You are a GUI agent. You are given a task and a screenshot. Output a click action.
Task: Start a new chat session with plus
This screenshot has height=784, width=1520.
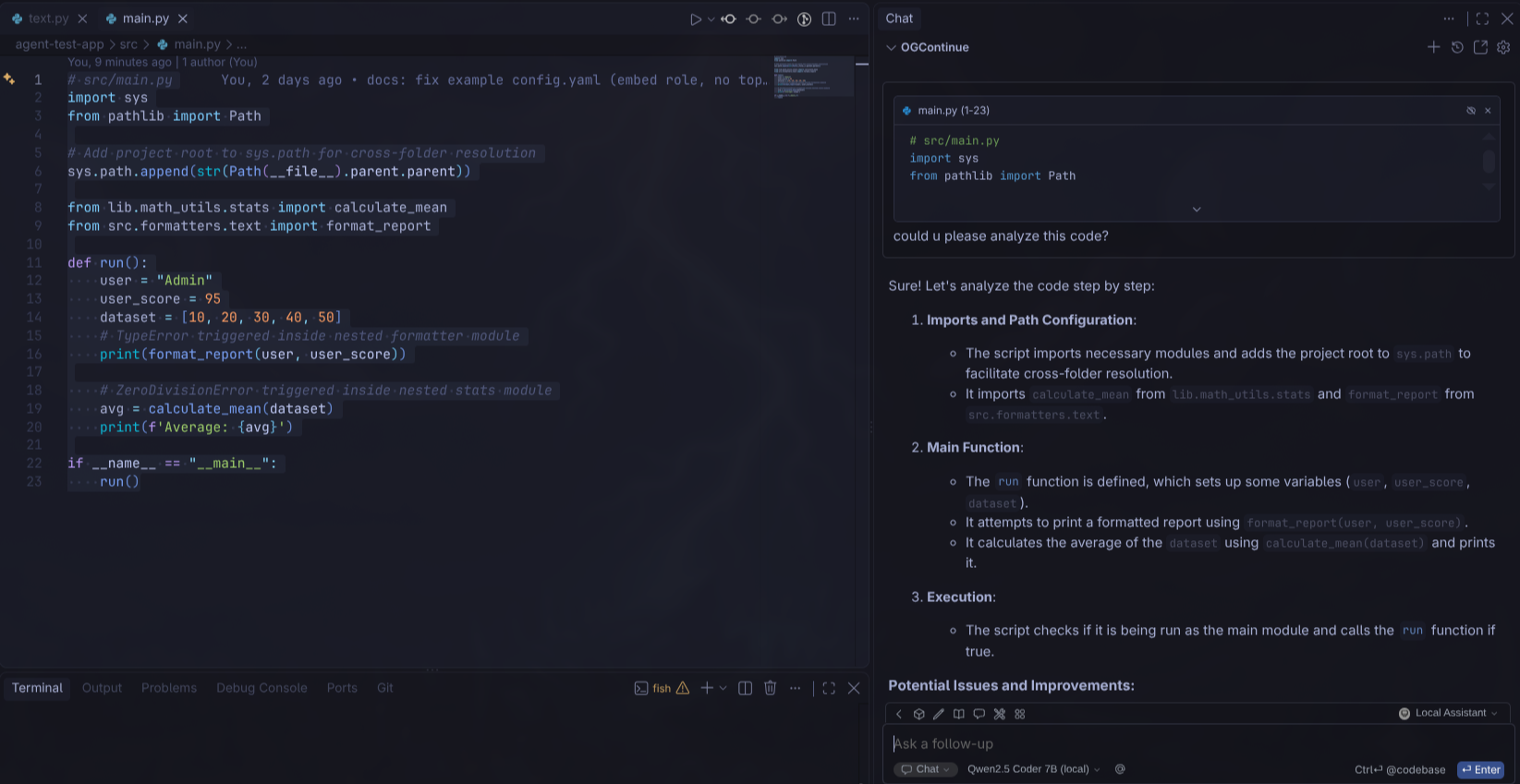tap(1433, 47)
